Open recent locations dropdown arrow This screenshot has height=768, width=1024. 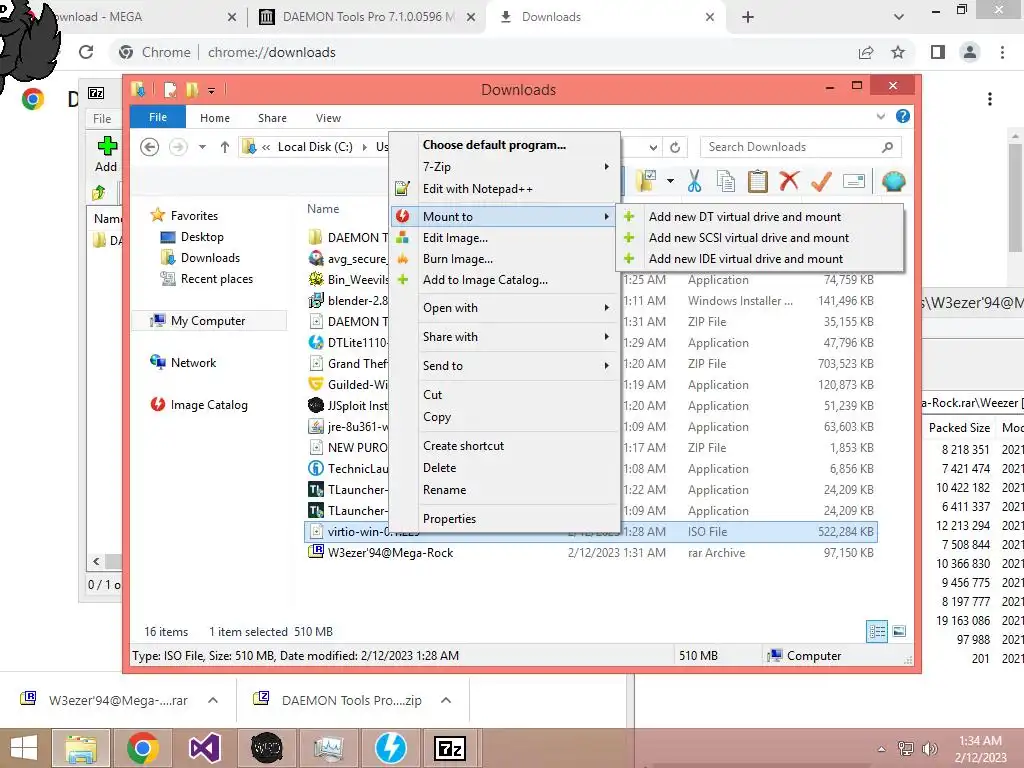(x=202, y=147)
